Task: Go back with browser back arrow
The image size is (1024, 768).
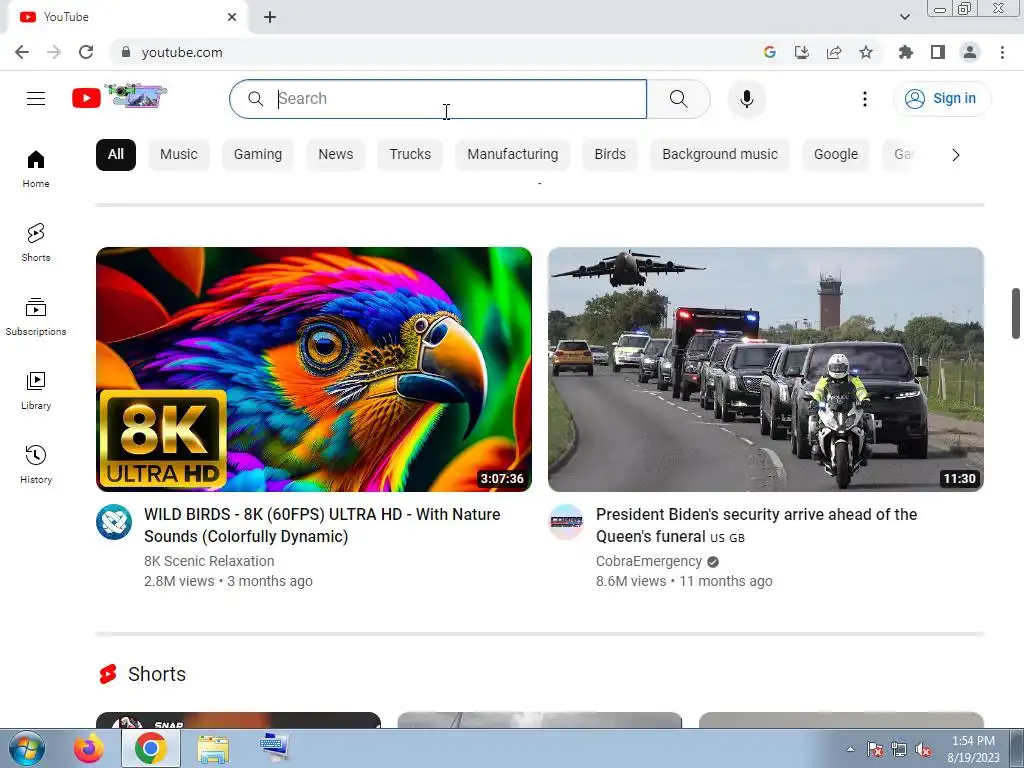Action: pyautogui.click(x=22, y=52)
